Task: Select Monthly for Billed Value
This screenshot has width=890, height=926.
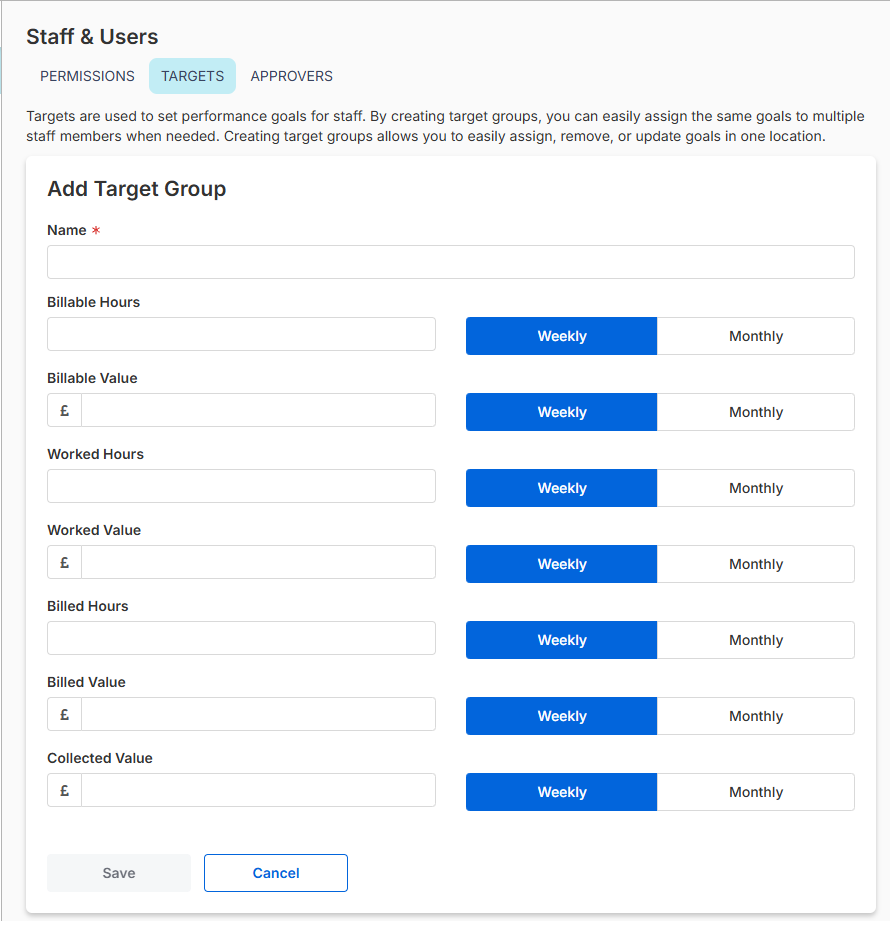Action: 755,716
